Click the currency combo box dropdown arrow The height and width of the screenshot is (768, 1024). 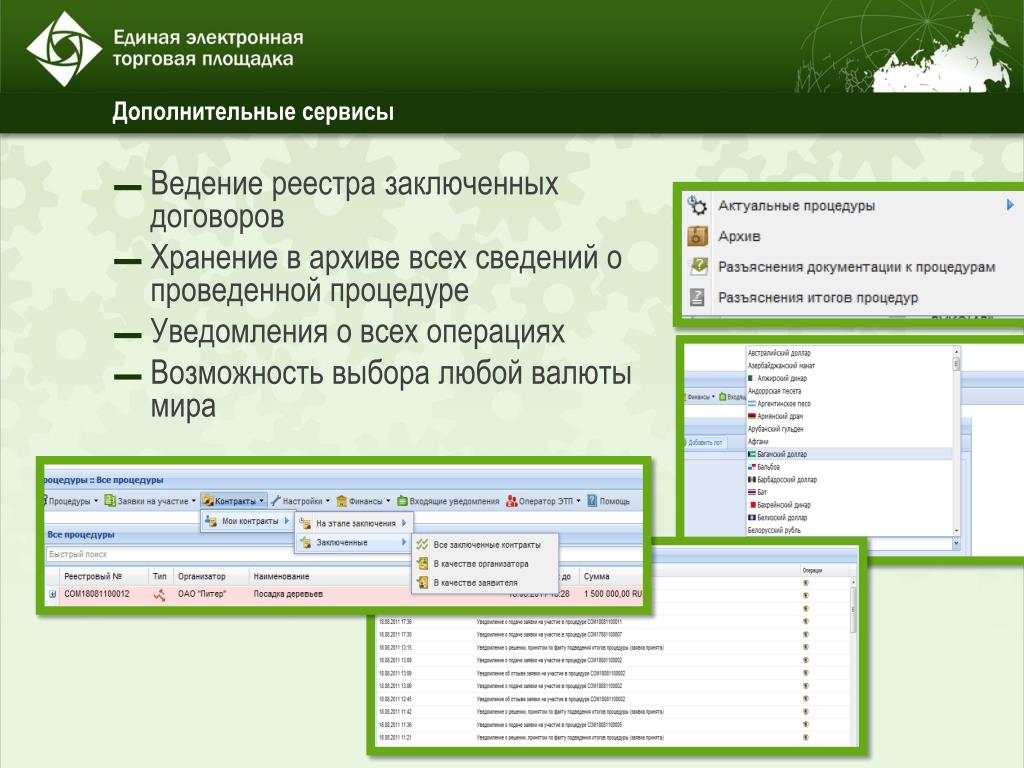pyautogui.click(x=957, y=543)
